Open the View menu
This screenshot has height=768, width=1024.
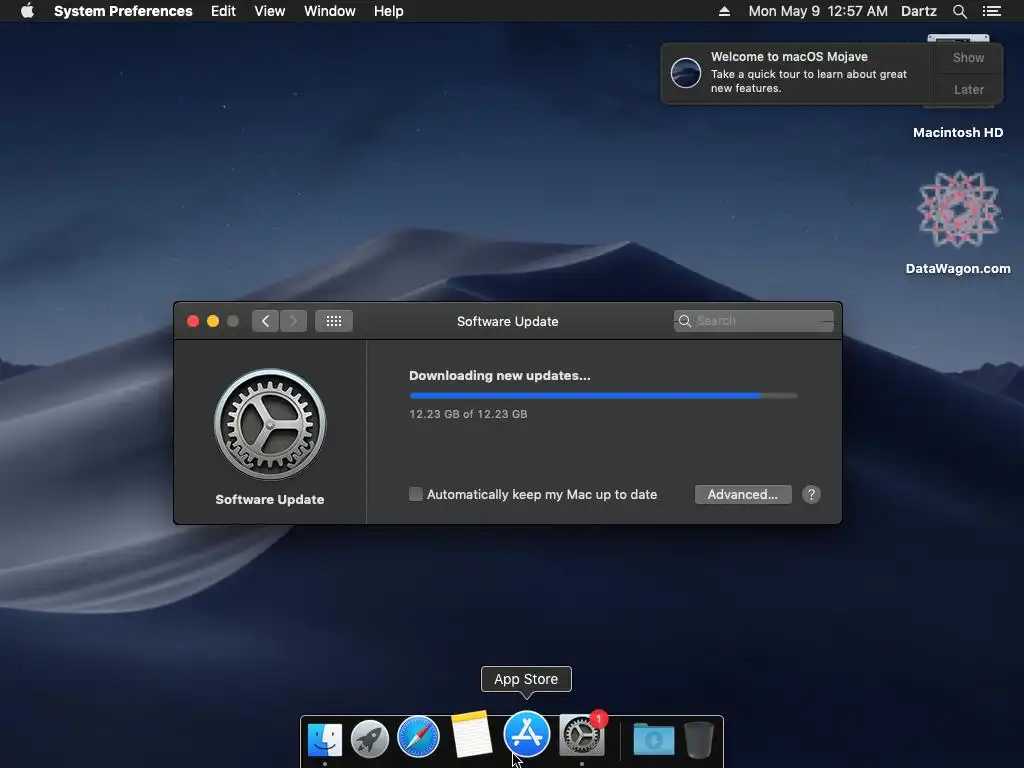click(270, 11)
